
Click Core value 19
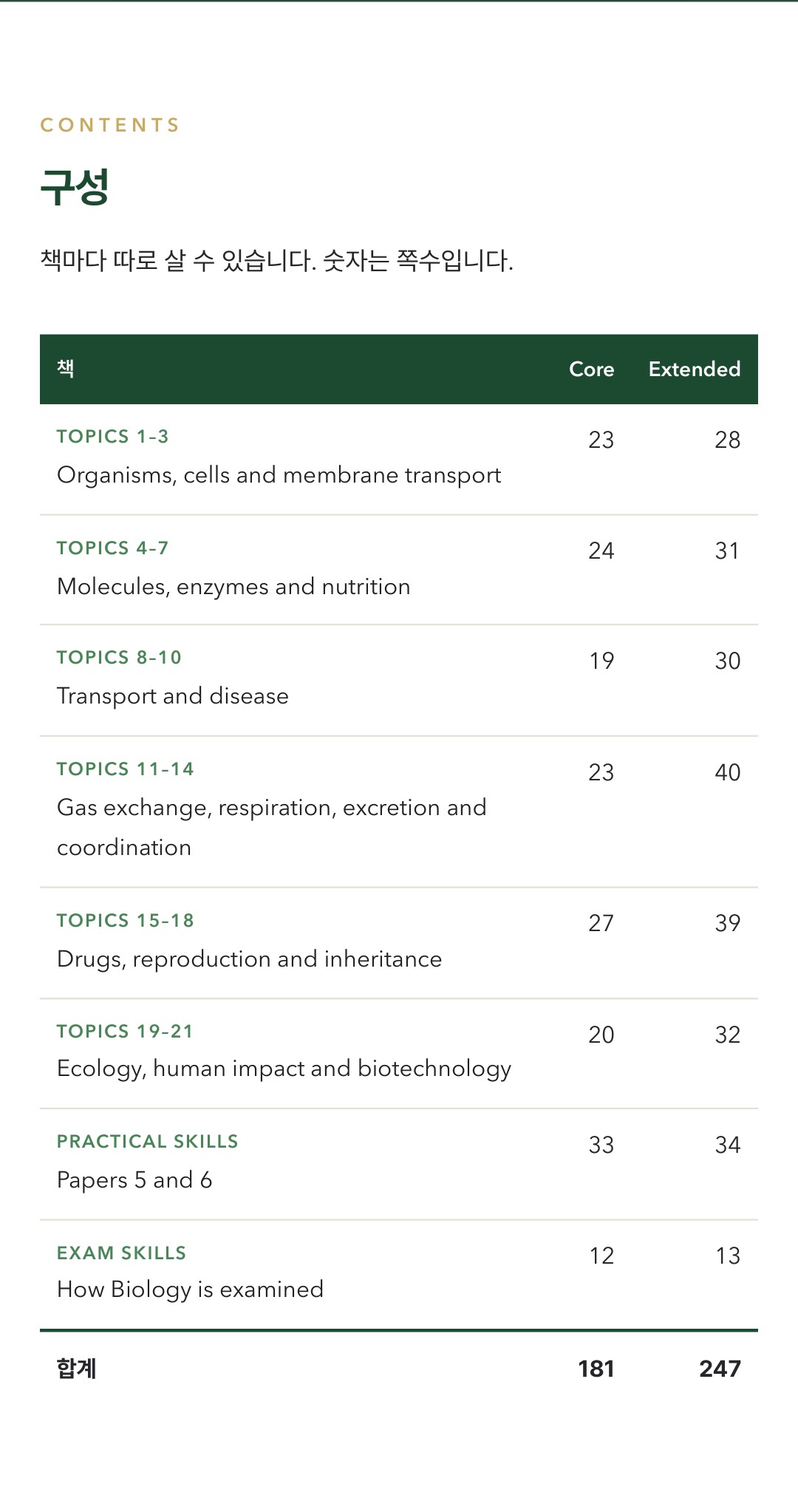[x=601, y=661]
